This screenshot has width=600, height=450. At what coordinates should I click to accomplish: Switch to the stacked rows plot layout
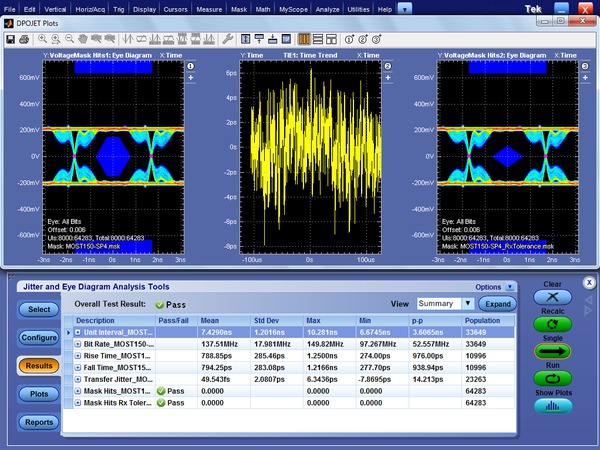(318, 39)
